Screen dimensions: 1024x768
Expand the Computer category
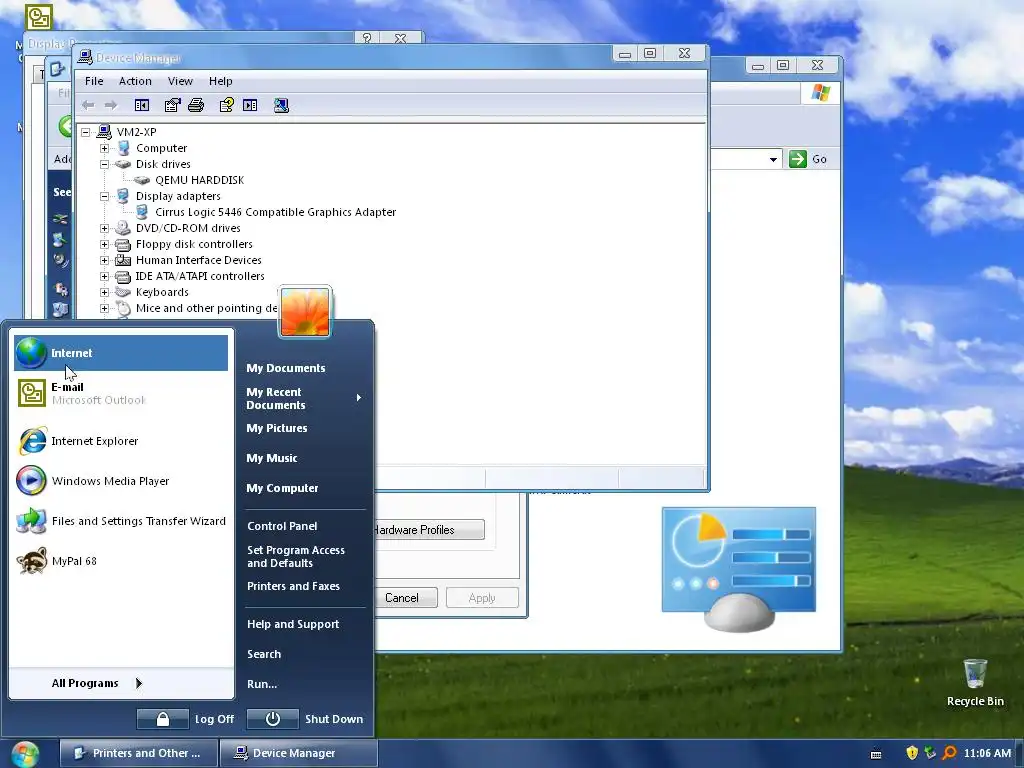[104, 148]
